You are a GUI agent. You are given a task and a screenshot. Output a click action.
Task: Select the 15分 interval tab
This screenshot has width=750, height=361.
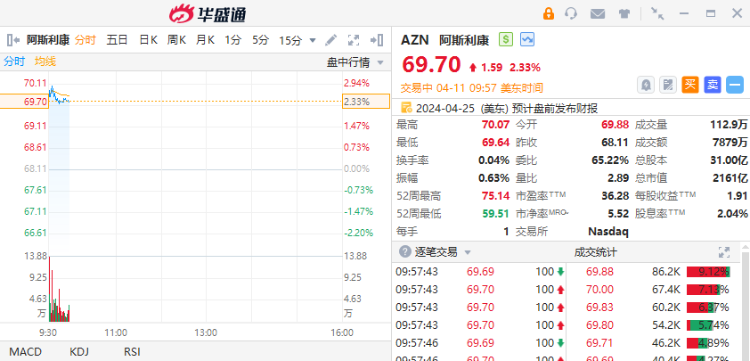[x=290, y=41]
